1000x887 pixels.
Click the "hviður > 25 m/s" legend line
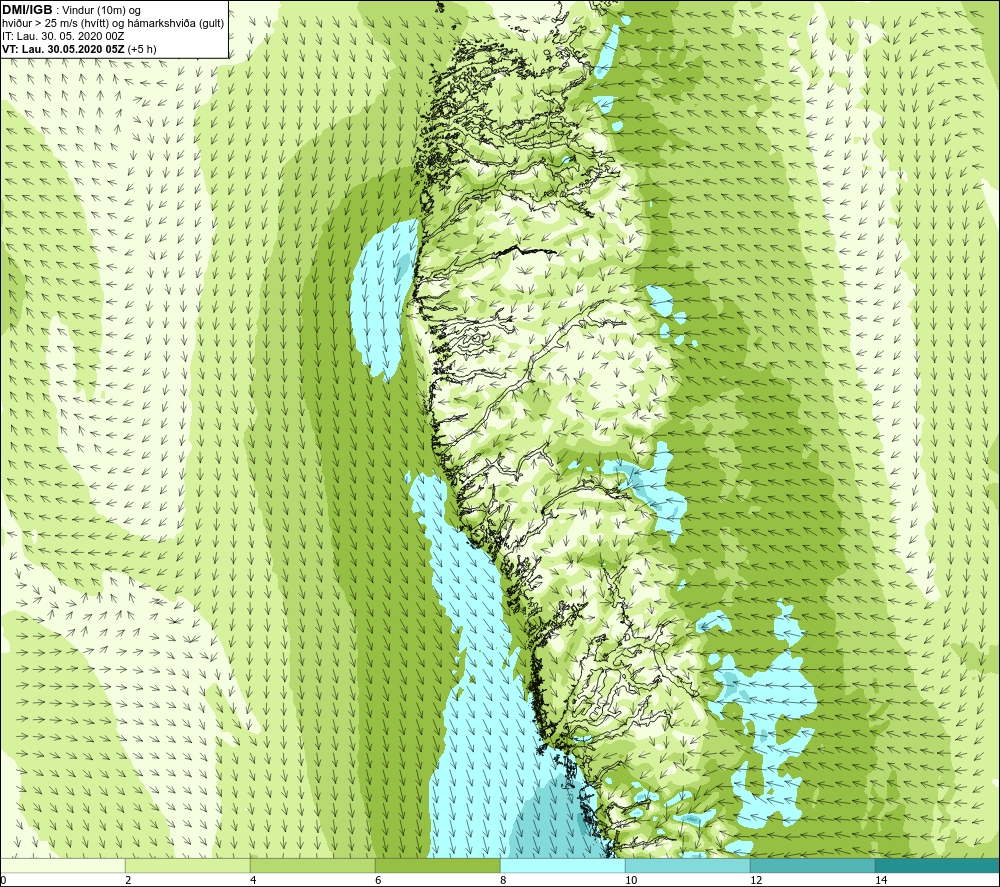113,24
